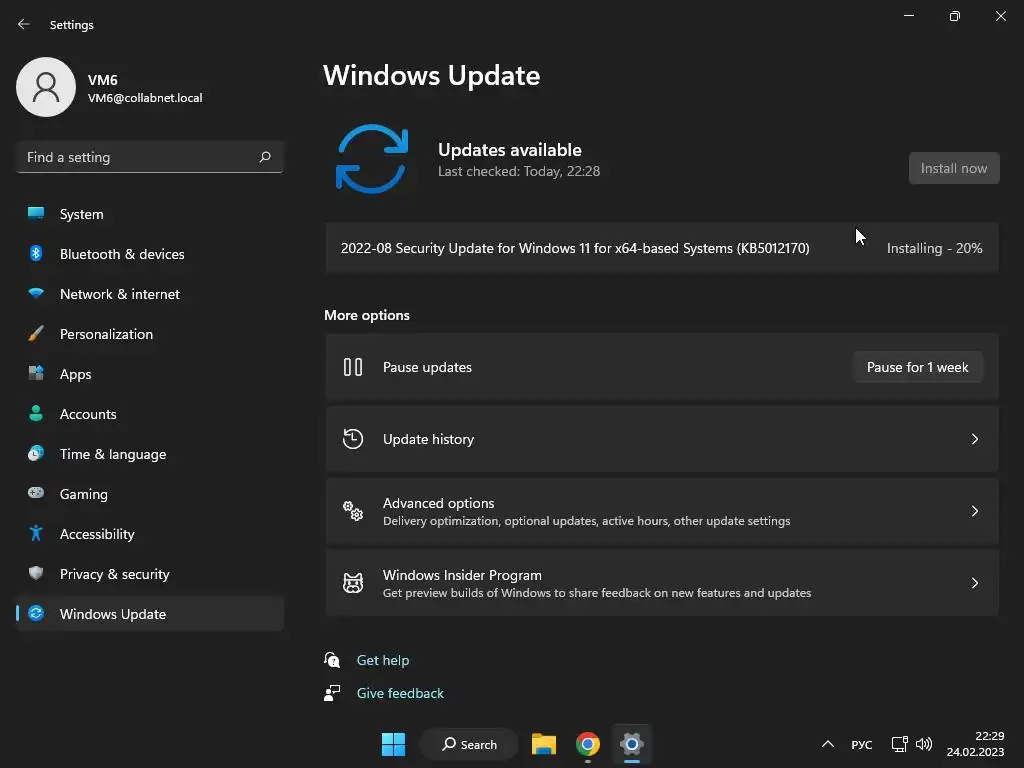Show hidden tray icons chevron
The width and height of the screenshot is (1024, 768).
pyautogui.click(x=827, y=744)
